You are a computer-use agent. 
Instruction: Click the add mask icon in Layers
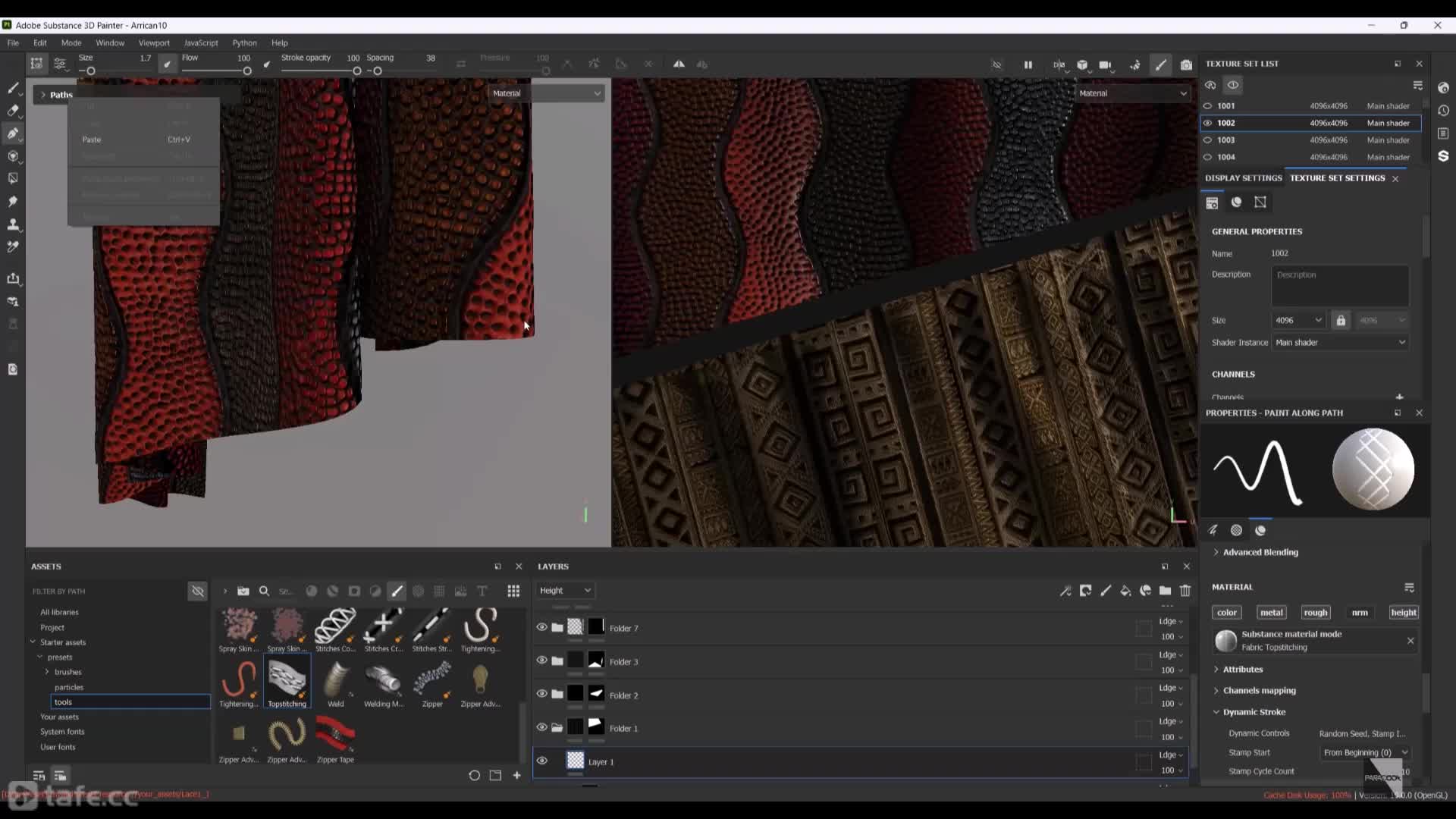1086,591
